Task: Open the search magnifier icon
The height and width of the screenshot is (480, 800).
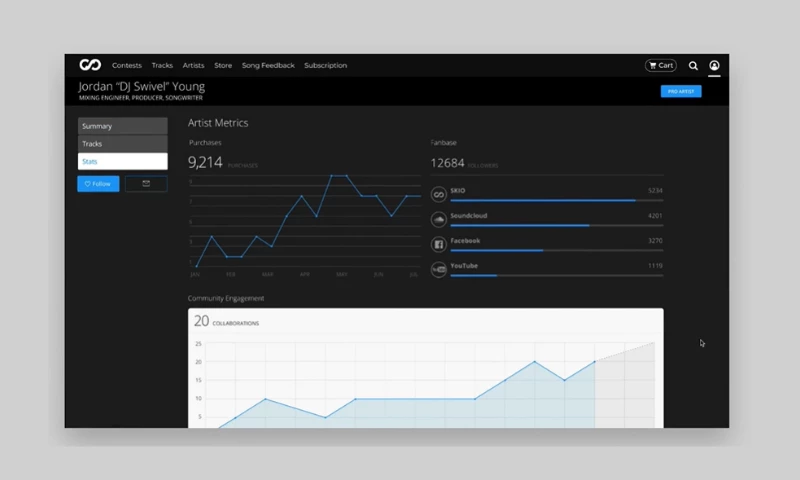Action: coord(693,66)
